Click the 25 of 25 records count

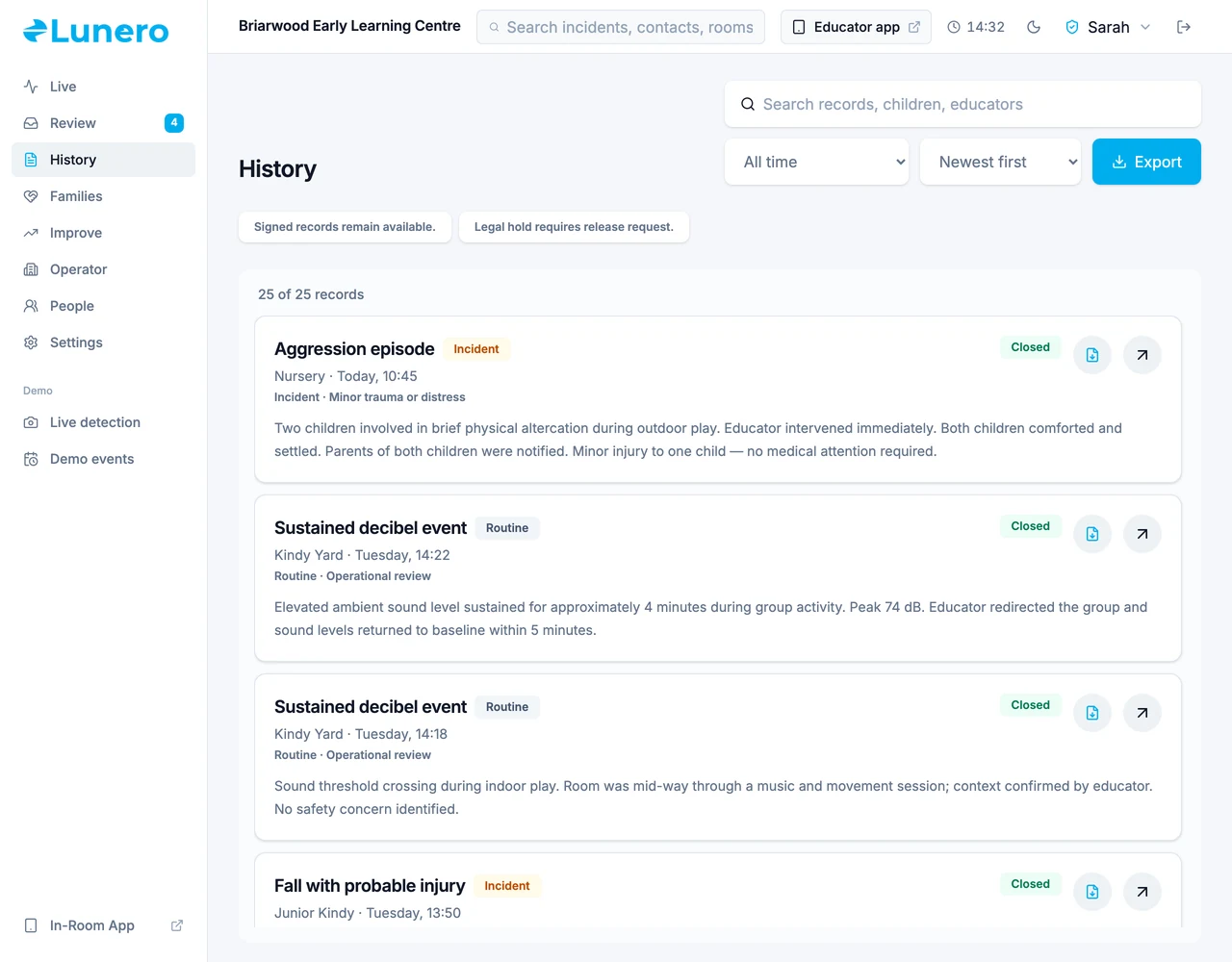311,294
